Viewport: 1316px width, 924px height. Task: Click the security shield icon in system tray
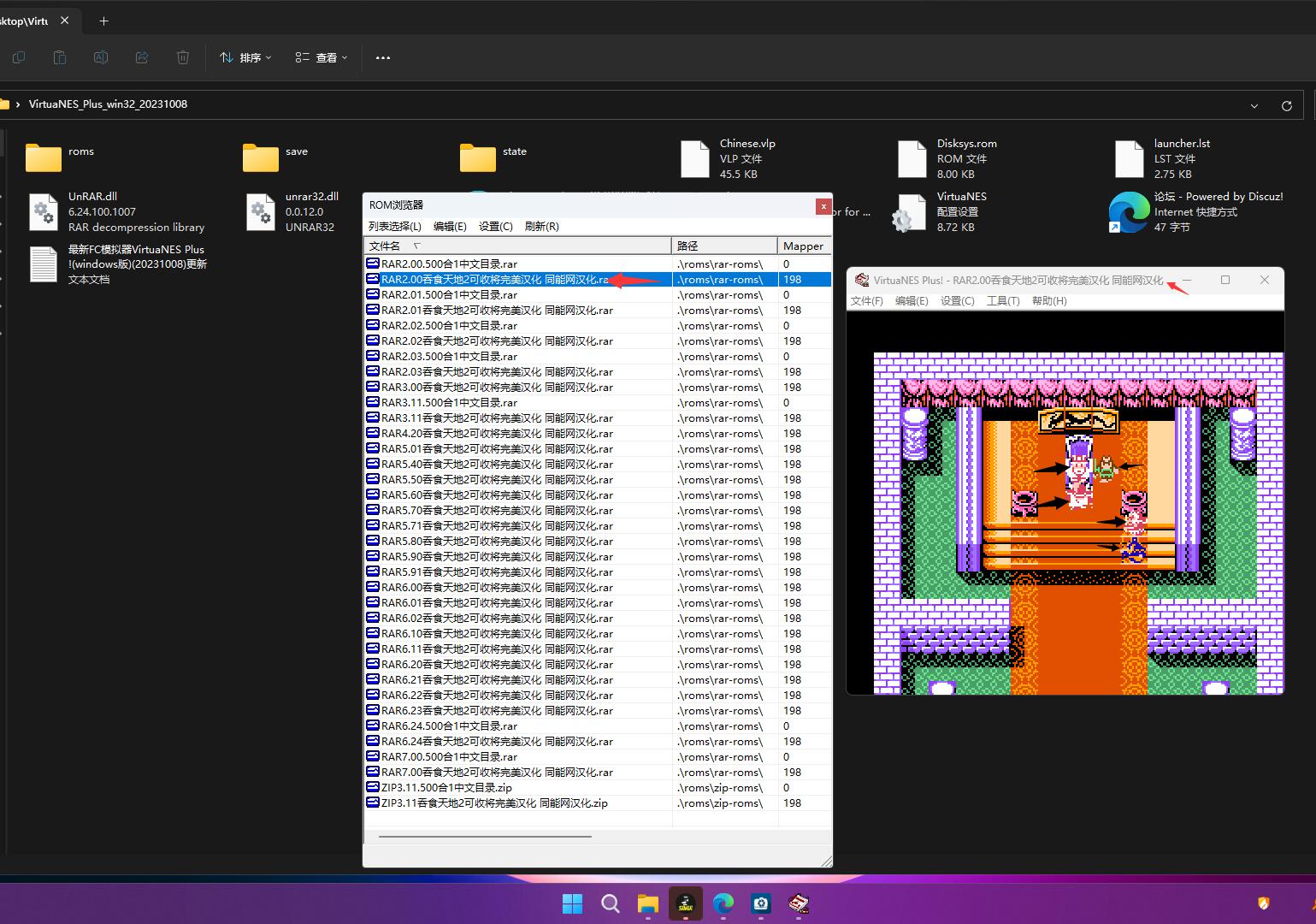click(1263, 903)
